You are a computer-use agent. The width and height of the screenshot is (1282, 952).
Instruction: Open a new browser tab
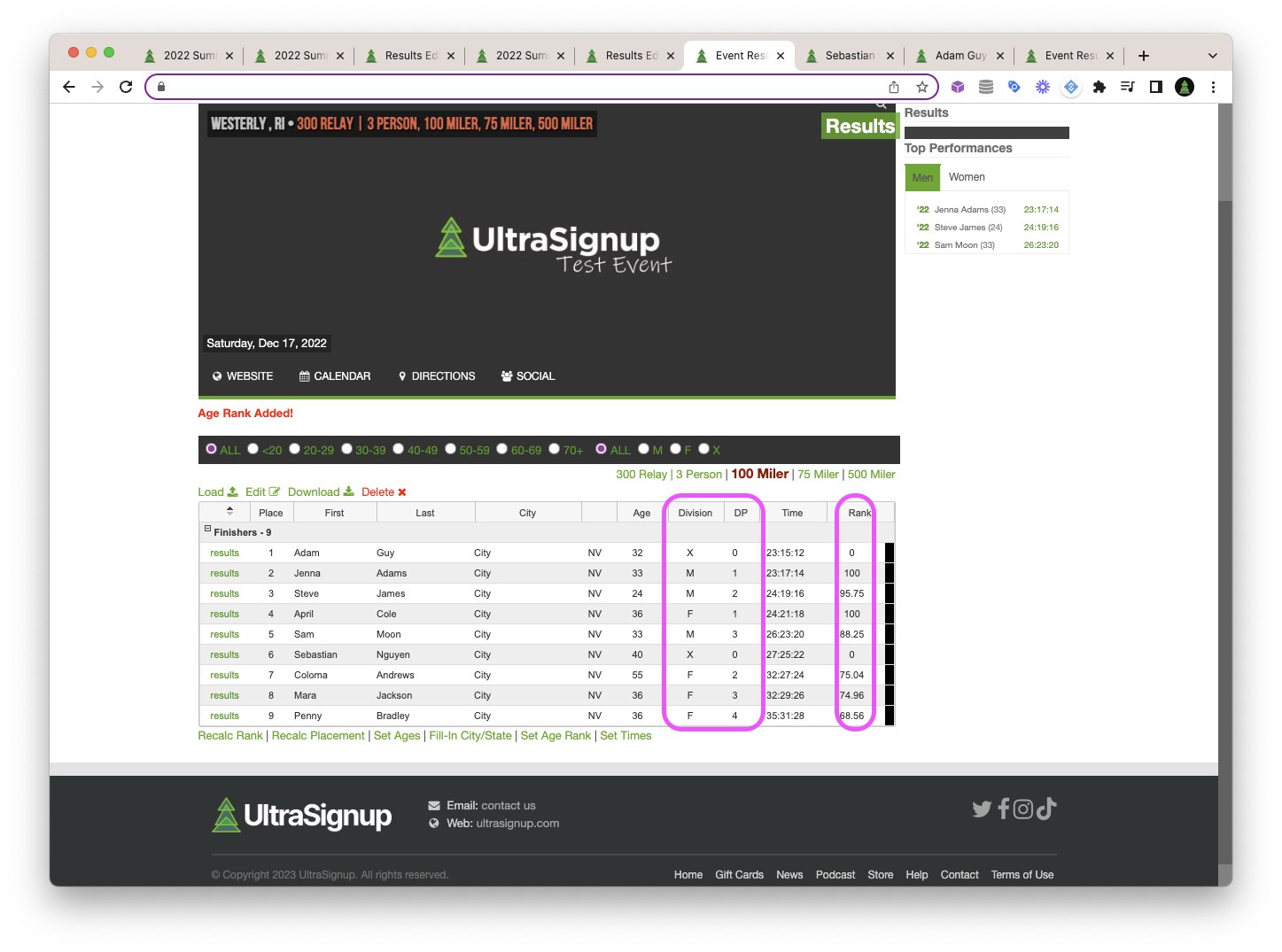pyautogui.click(x=1144, y=56)
